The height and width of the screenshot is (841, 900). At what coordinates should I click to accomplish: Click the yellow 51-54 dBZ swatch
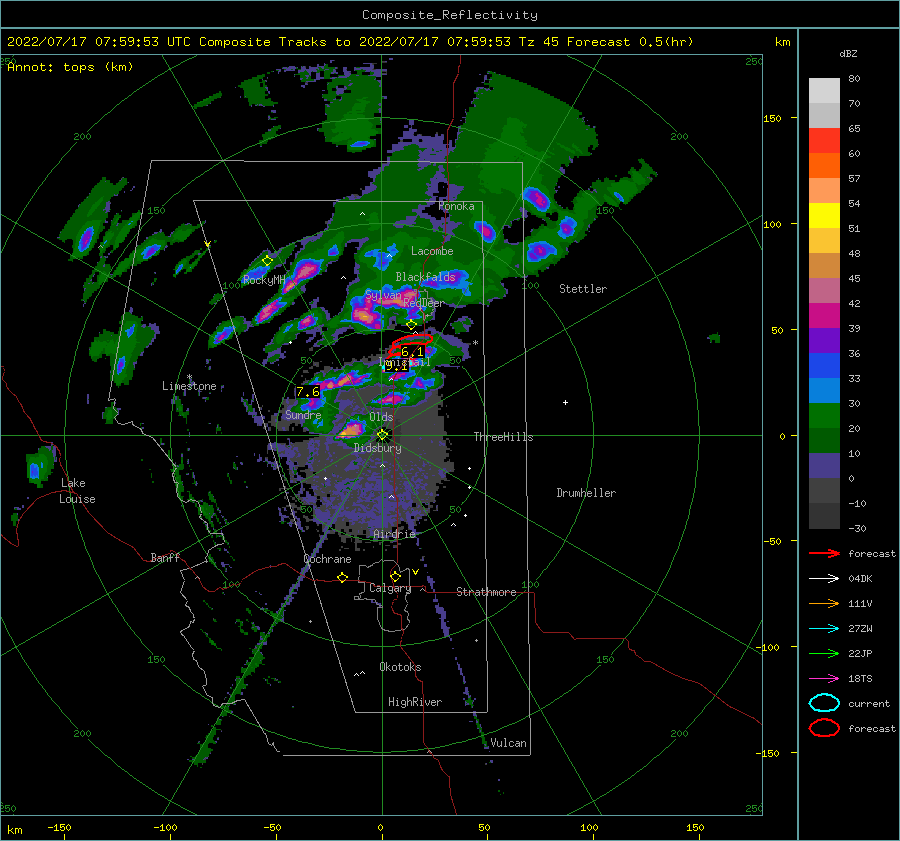coord(824,216)
